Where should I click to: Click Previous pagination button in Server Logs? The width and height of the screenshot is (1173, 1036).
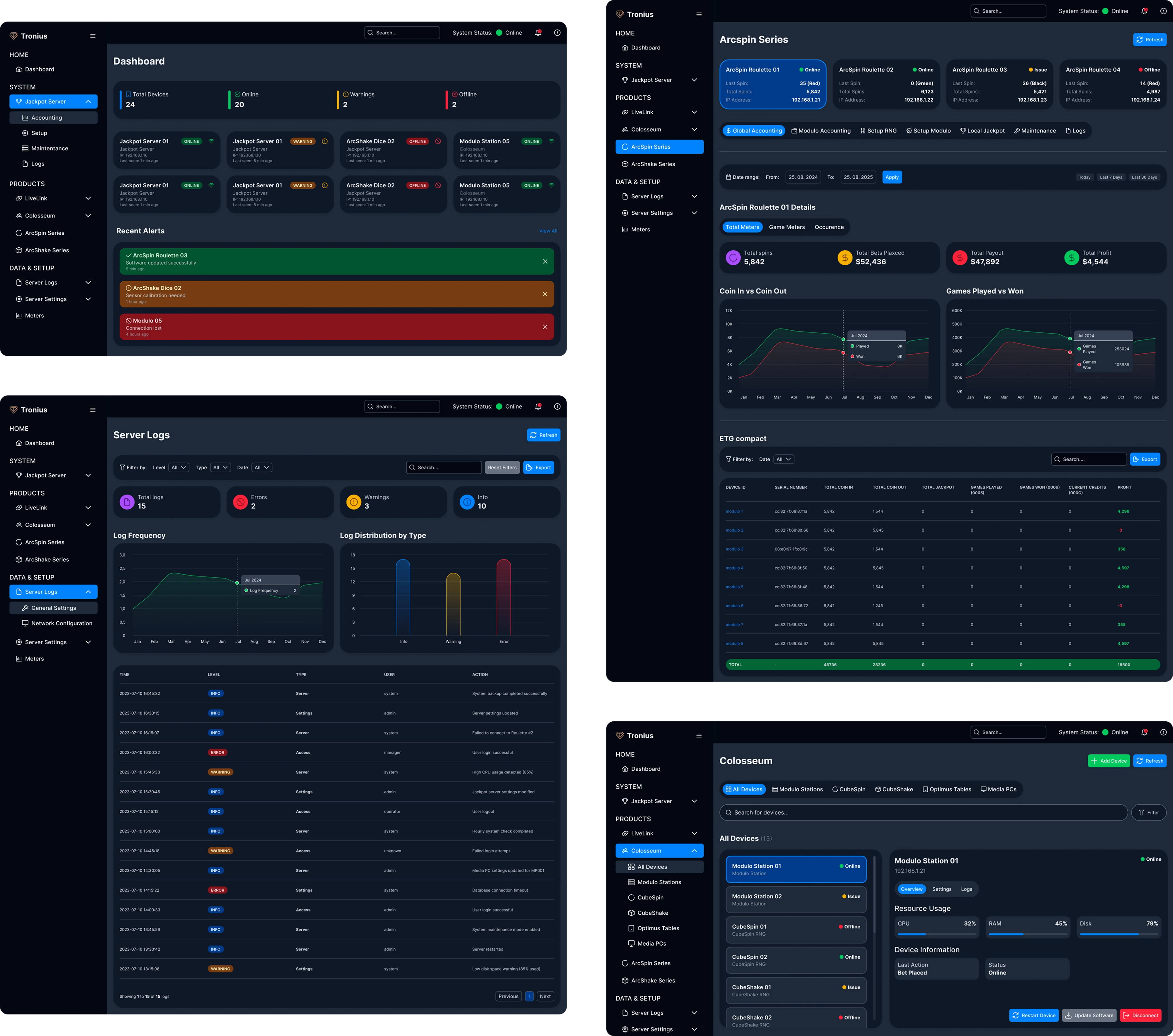point(508,996)
